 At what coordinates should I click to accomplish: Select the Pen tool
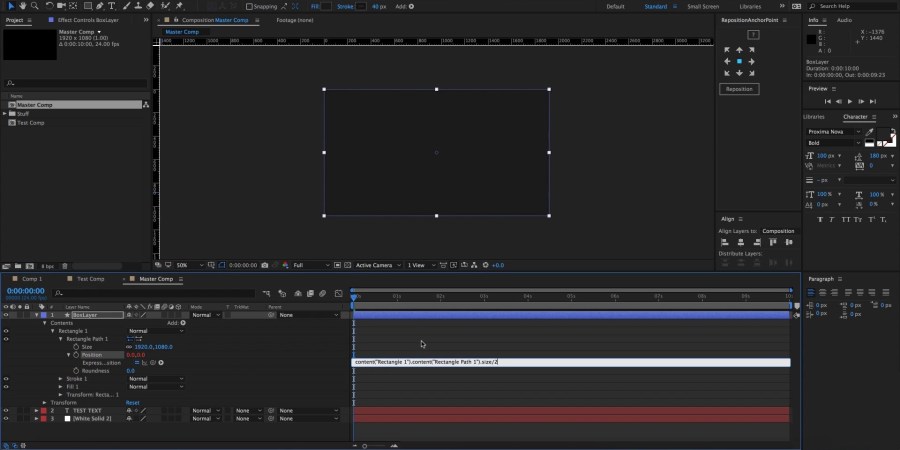pyautogui.click(x=100, y=6)
